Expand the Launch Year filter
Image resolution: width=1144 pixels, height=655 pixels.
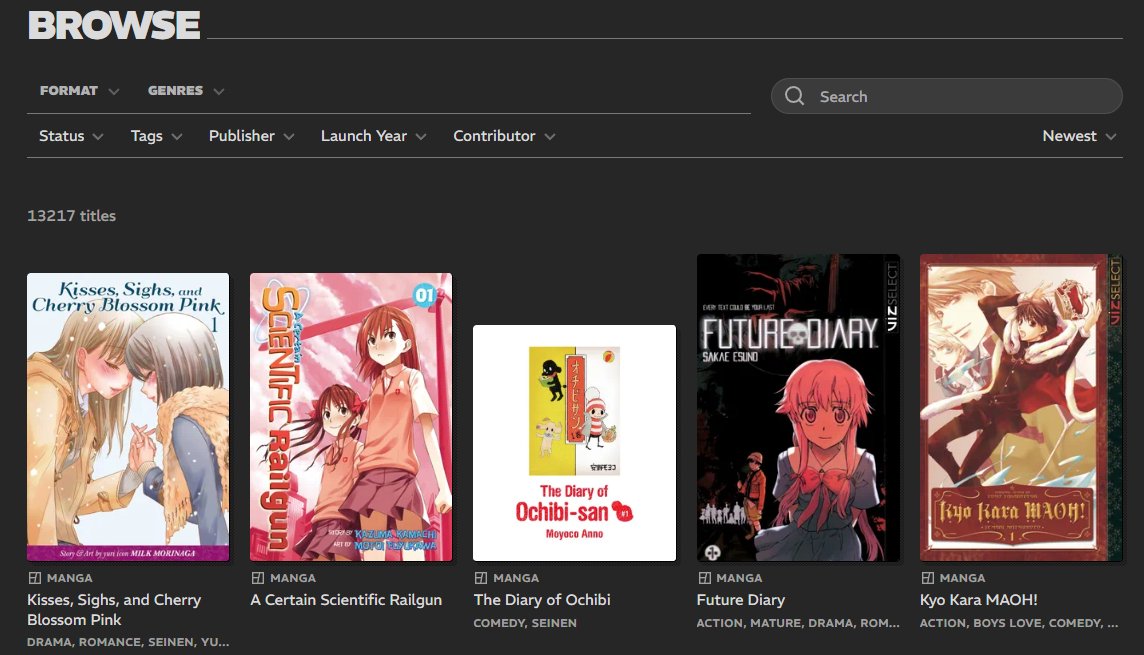coord(373,136)
